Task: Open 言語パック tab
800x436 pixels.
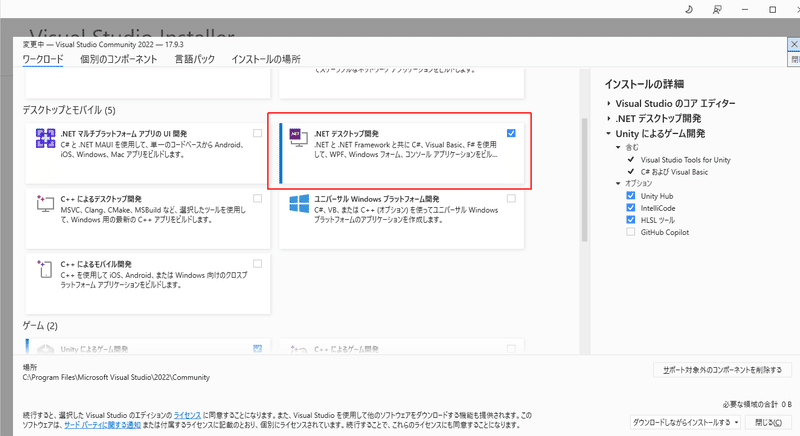Action: point(194,60)
